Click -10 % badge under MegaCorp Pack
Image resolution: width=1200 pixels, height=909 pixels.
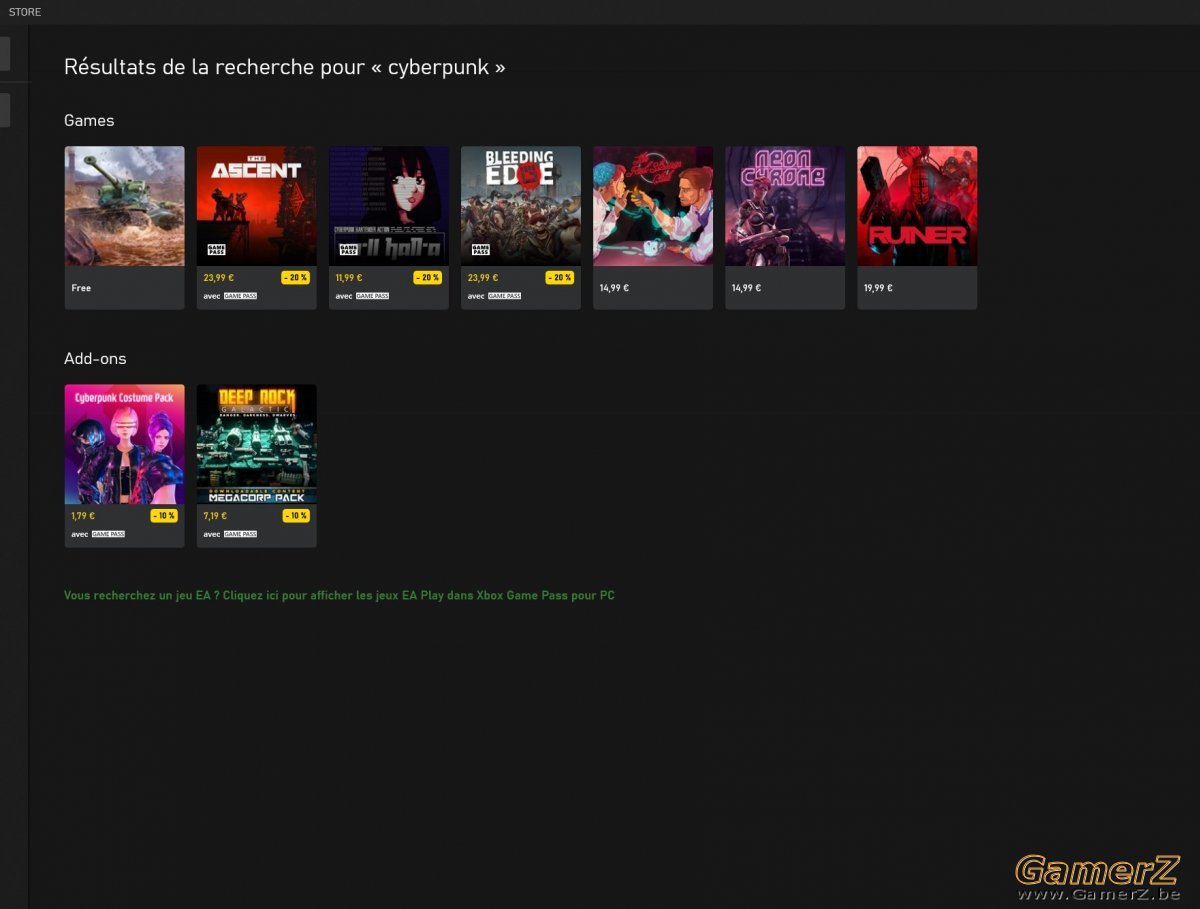[295, 516]
